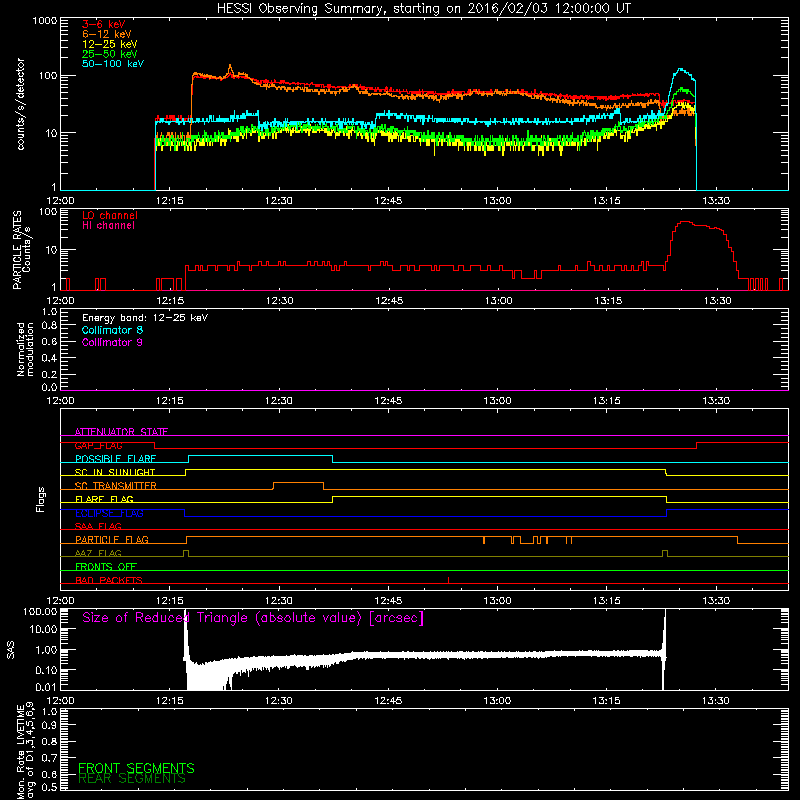Click the ATTENUATOR STATE flag label
The height and width of the screenshot is (800, 800).
point(121,432)
